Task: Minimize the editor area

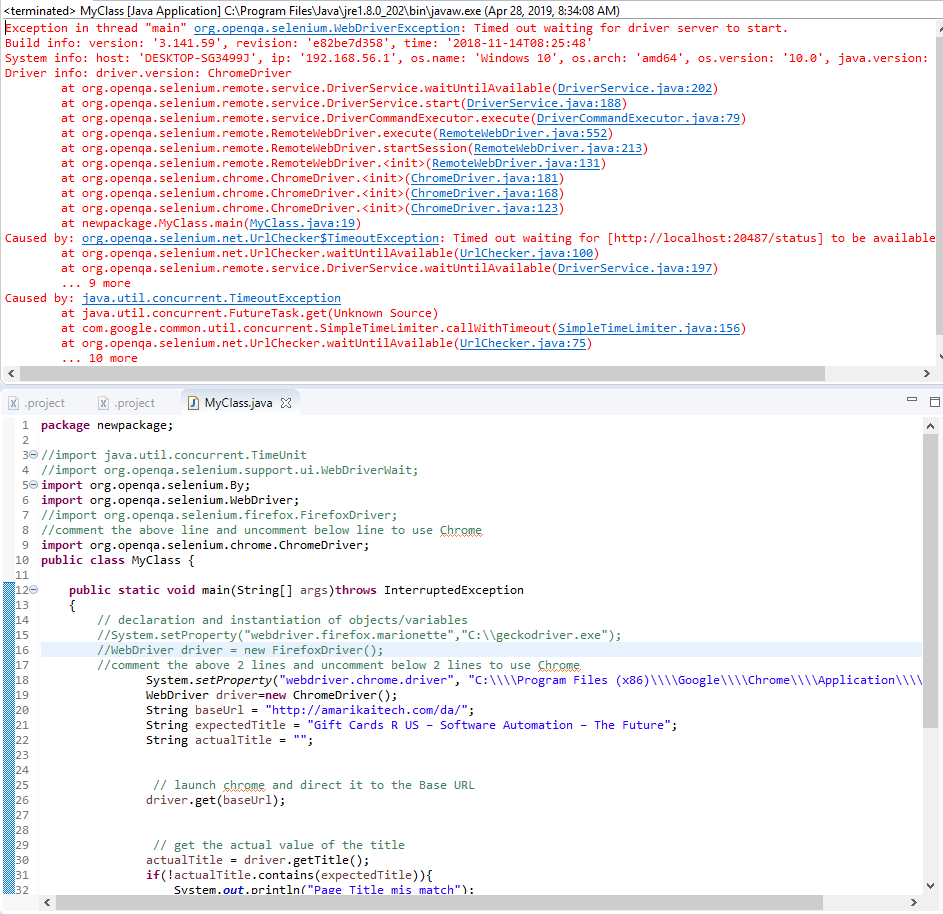Action: [912, 399]
